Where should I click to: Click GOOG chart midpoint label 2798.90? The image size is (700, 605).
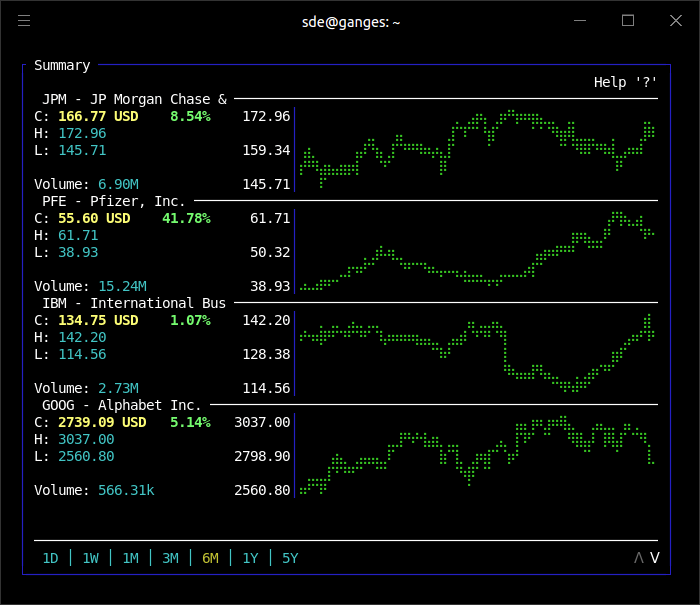[262, 456]
